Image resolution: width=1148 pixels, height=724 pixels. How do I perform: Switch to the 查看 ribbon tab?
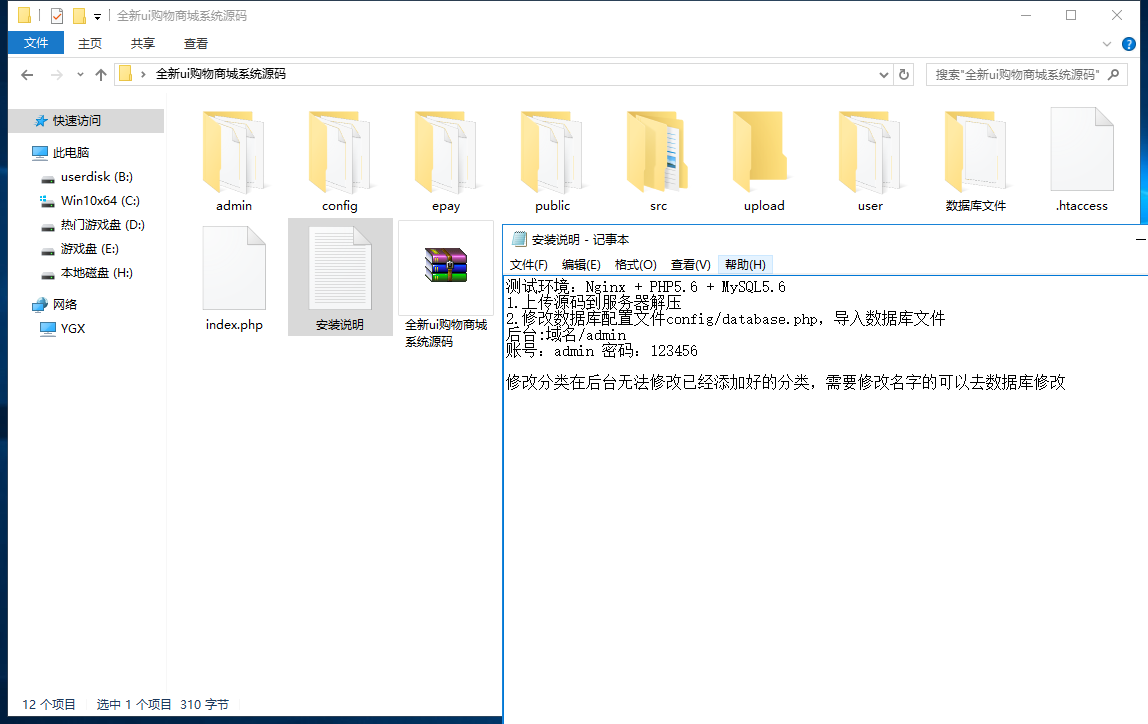coord(196,43)
